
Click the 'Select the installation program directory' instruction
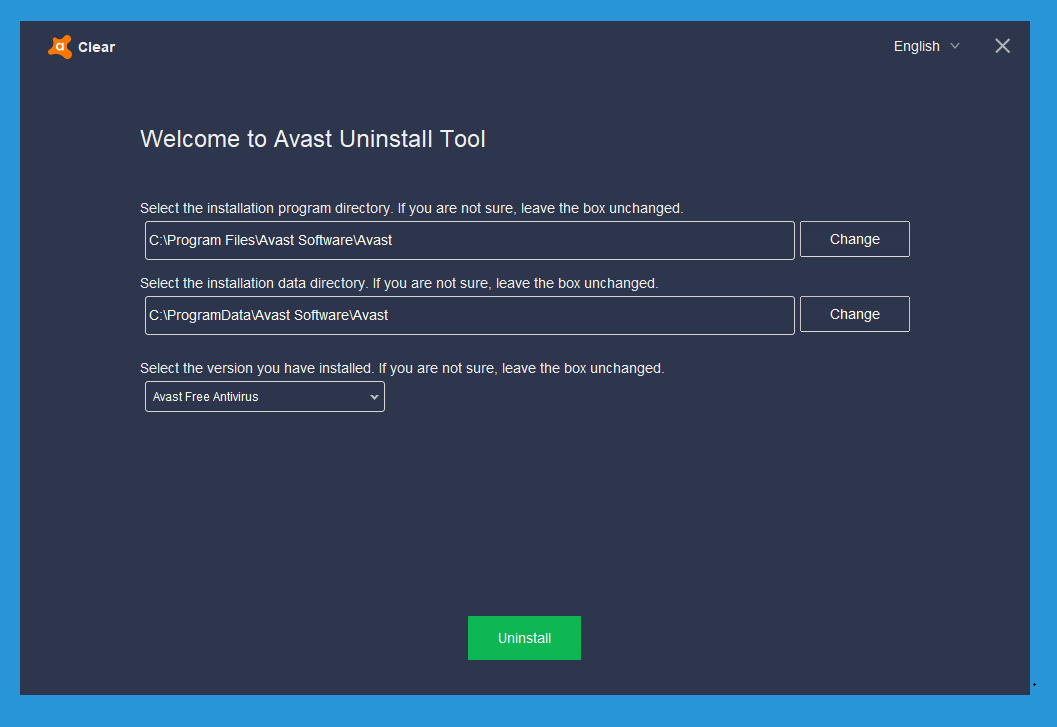click(x=411, y=208)
